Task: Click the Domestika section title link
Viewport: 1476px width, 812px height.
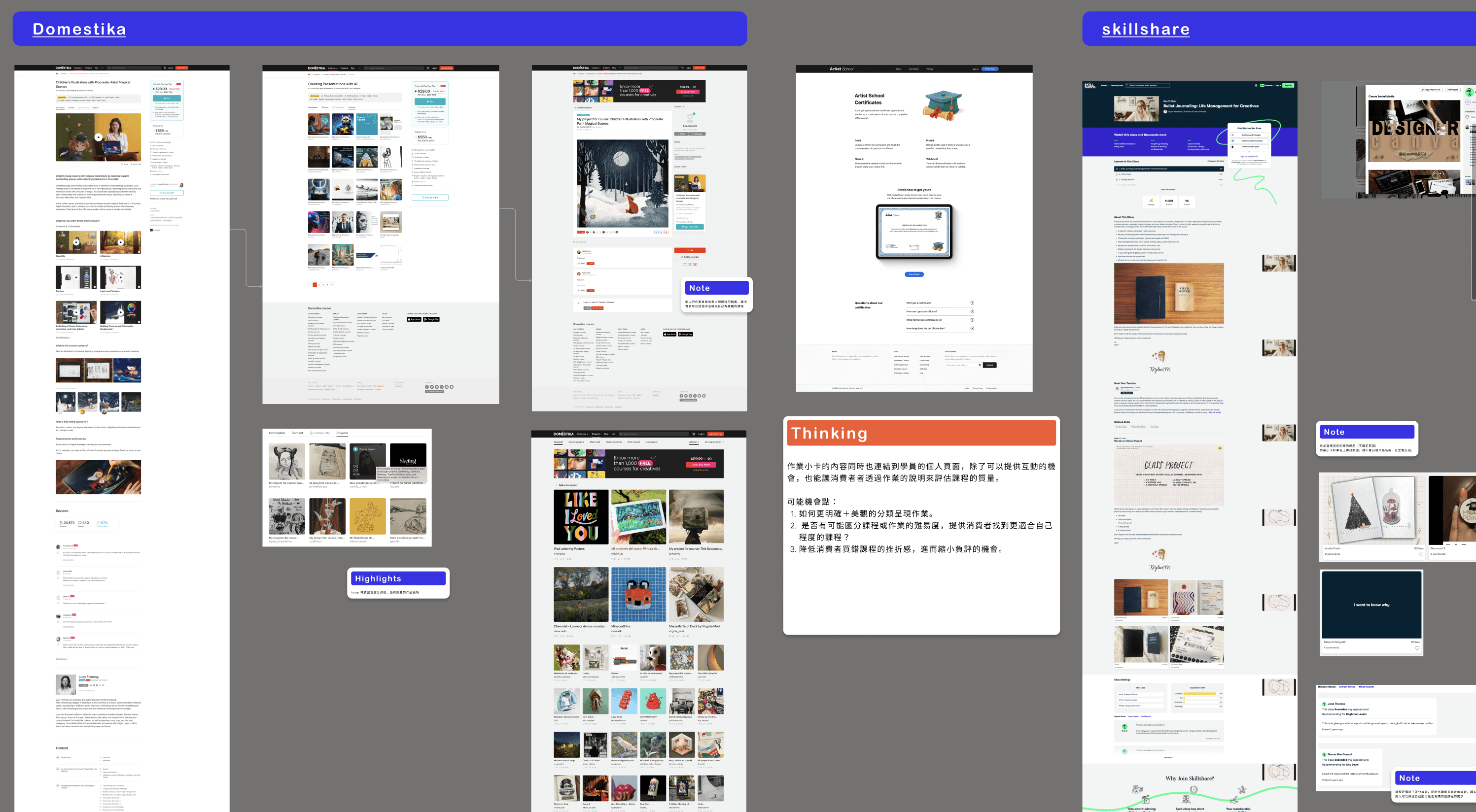Action: coord(79,29)
